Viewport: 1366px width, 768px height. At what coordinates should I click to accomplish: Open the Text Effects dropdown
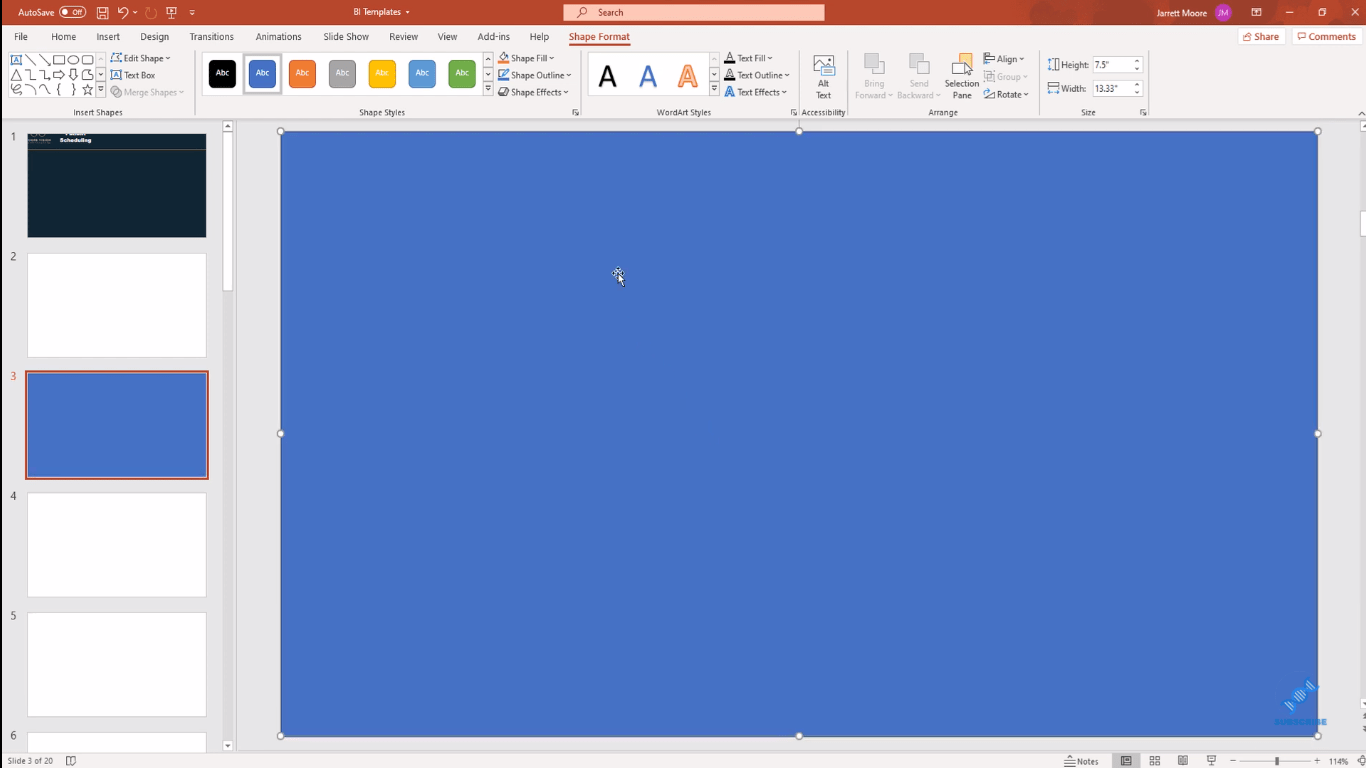(x=756, y=92)
